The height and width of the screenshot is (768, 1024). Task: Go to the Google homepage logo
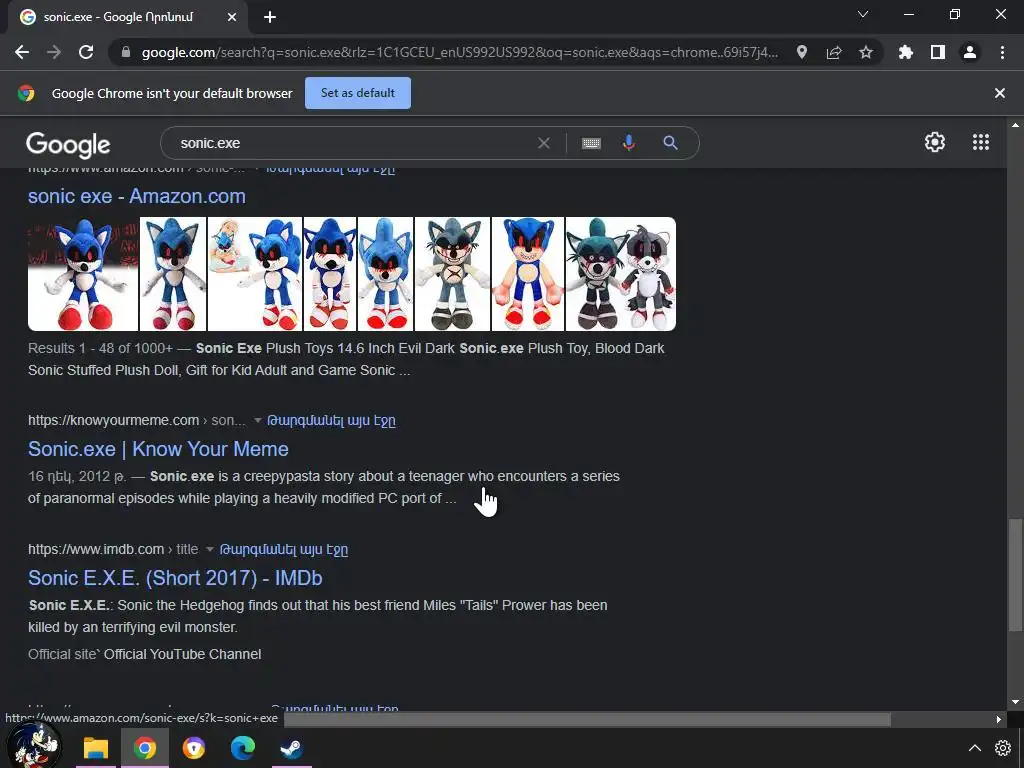[68, 144]
